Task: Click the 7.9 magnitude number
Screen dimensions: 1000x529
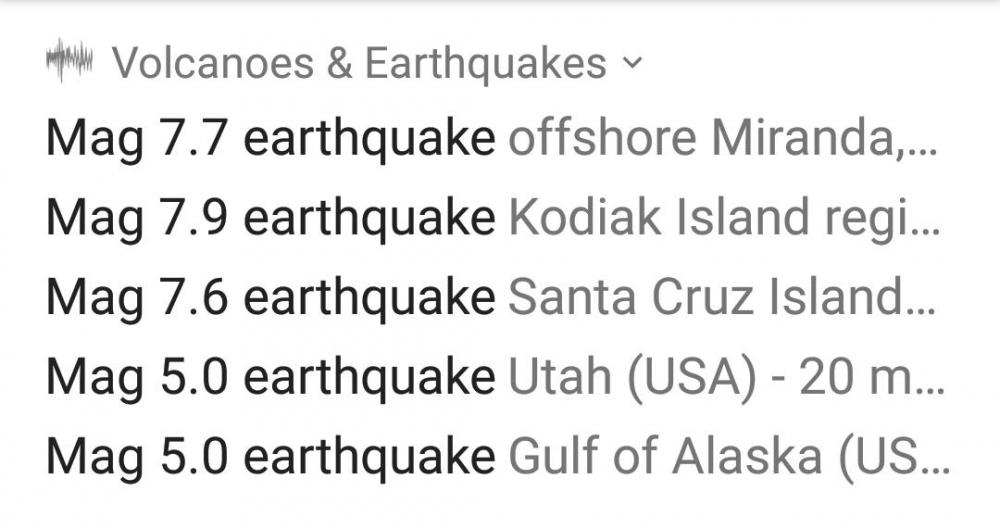Action: 188,218
